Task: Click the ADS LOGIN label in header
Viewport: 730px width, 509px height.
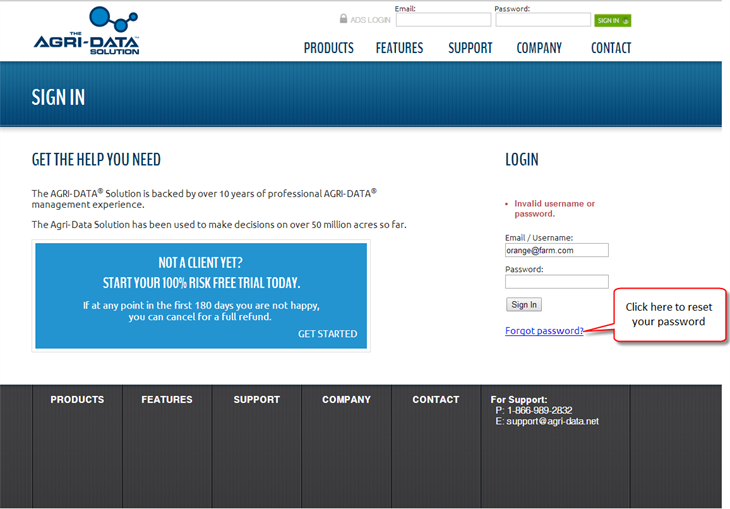Action: click(370, 20)
